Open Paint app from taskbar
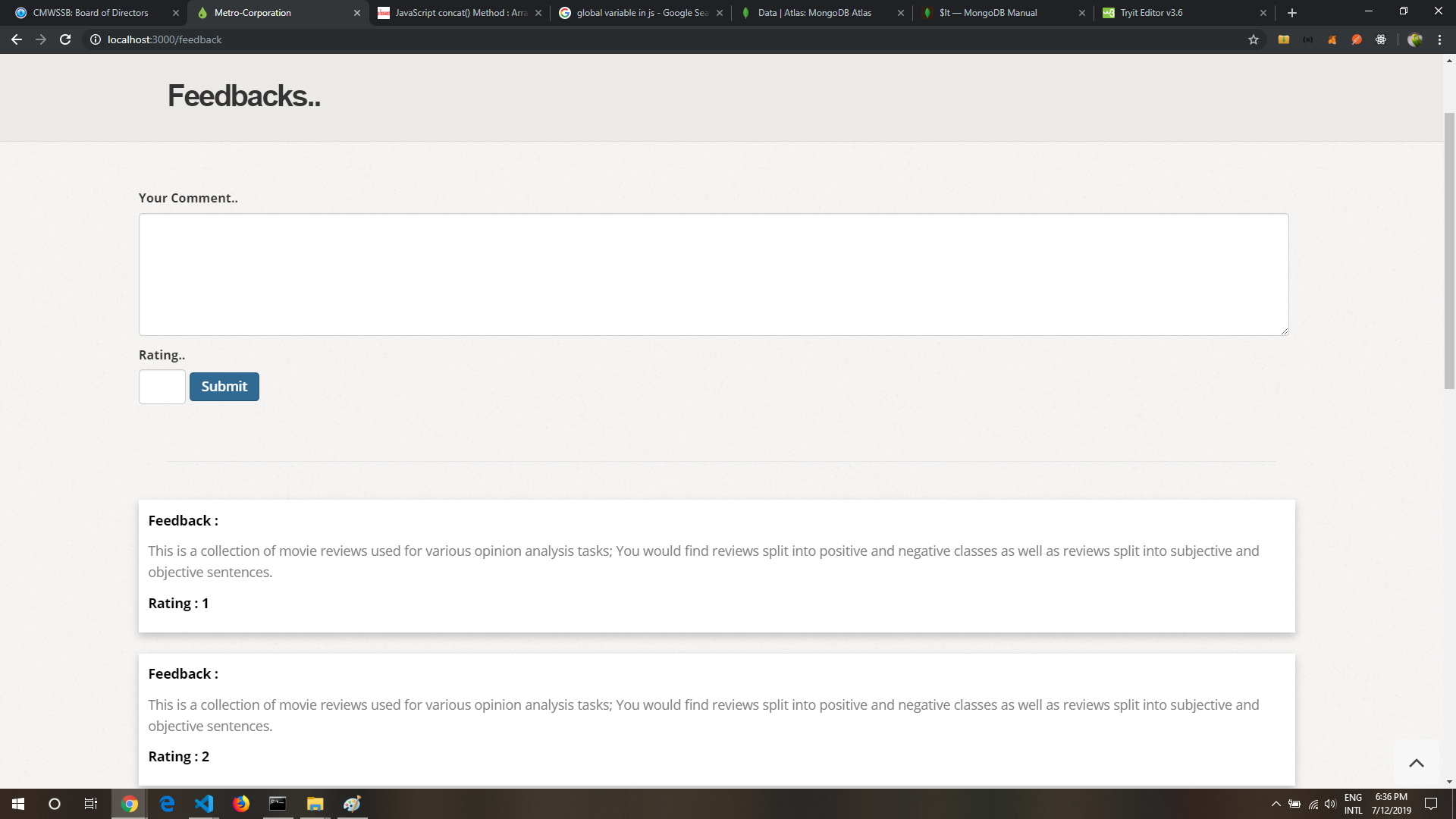Screen dimensions: 1456x819 (x=353, y=804)
